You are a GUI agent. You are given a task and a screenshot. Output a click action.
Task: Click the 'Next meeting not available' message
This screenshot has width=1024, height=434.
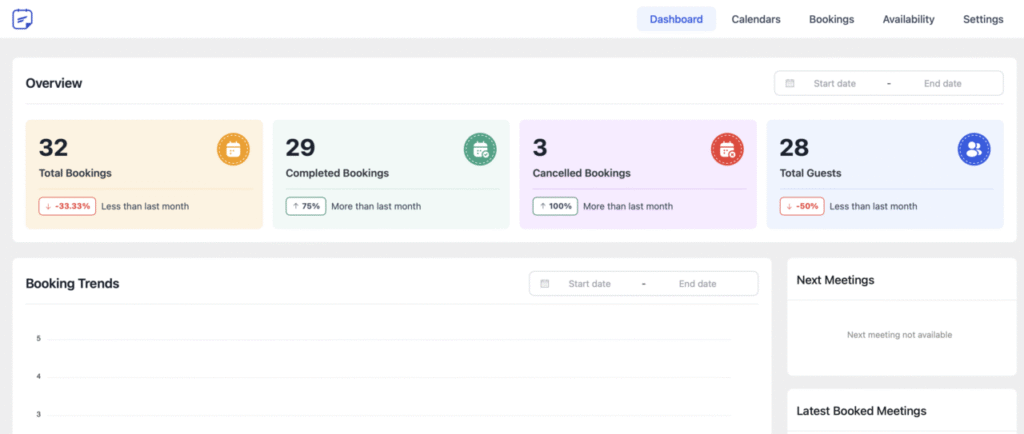point(899,335)
